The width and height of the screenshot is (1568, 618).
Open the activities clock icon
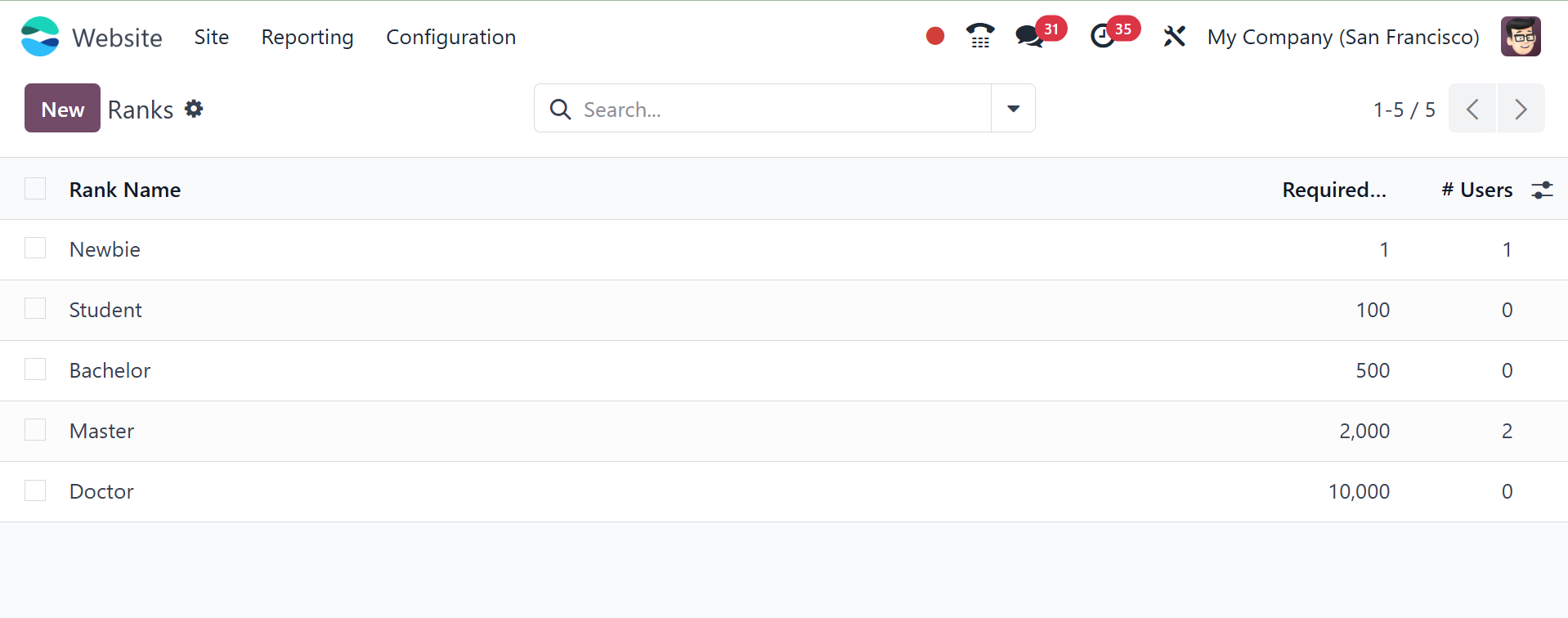point(1103,37)
